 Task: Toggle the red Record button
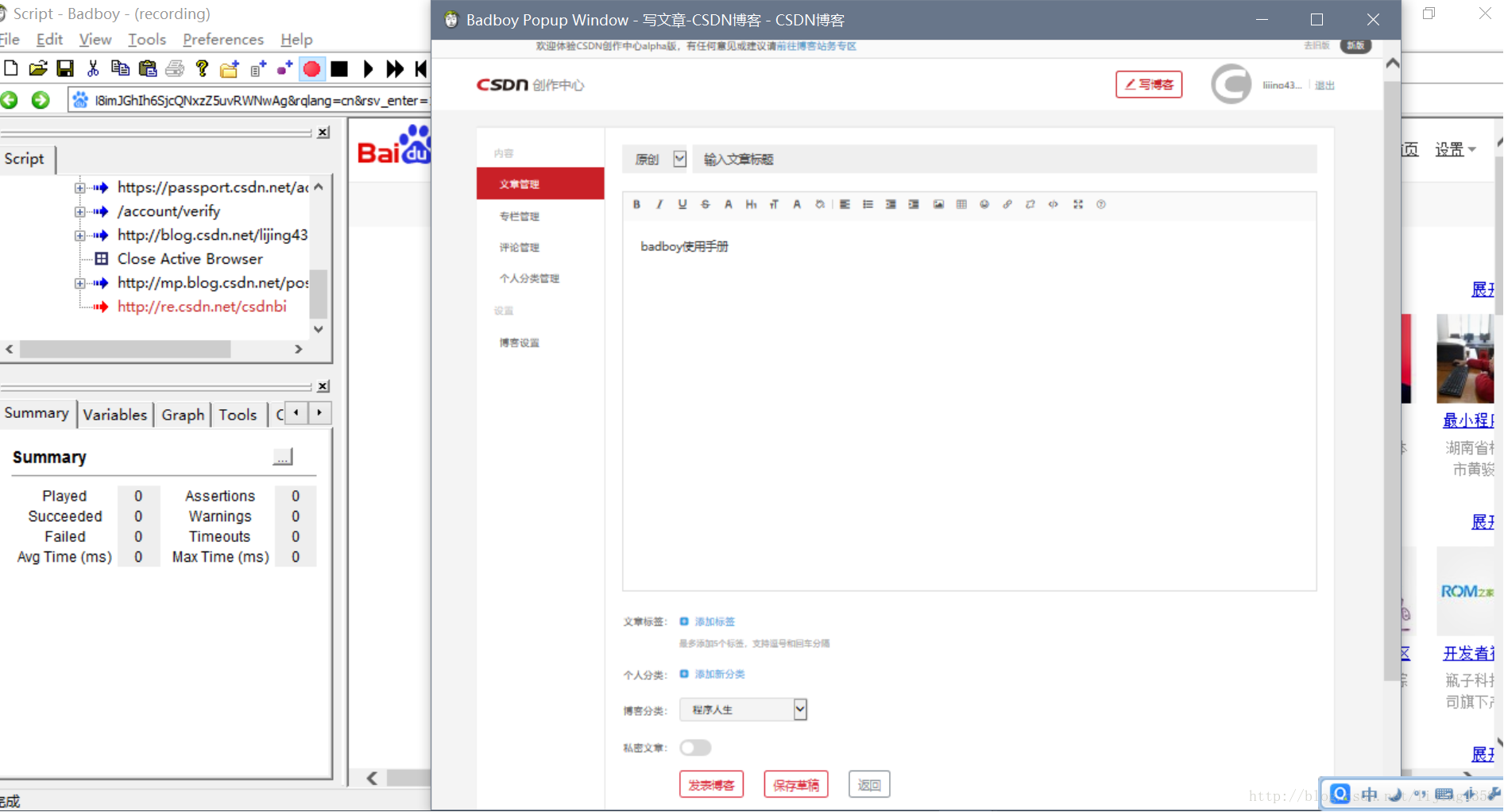coord(312,69)
